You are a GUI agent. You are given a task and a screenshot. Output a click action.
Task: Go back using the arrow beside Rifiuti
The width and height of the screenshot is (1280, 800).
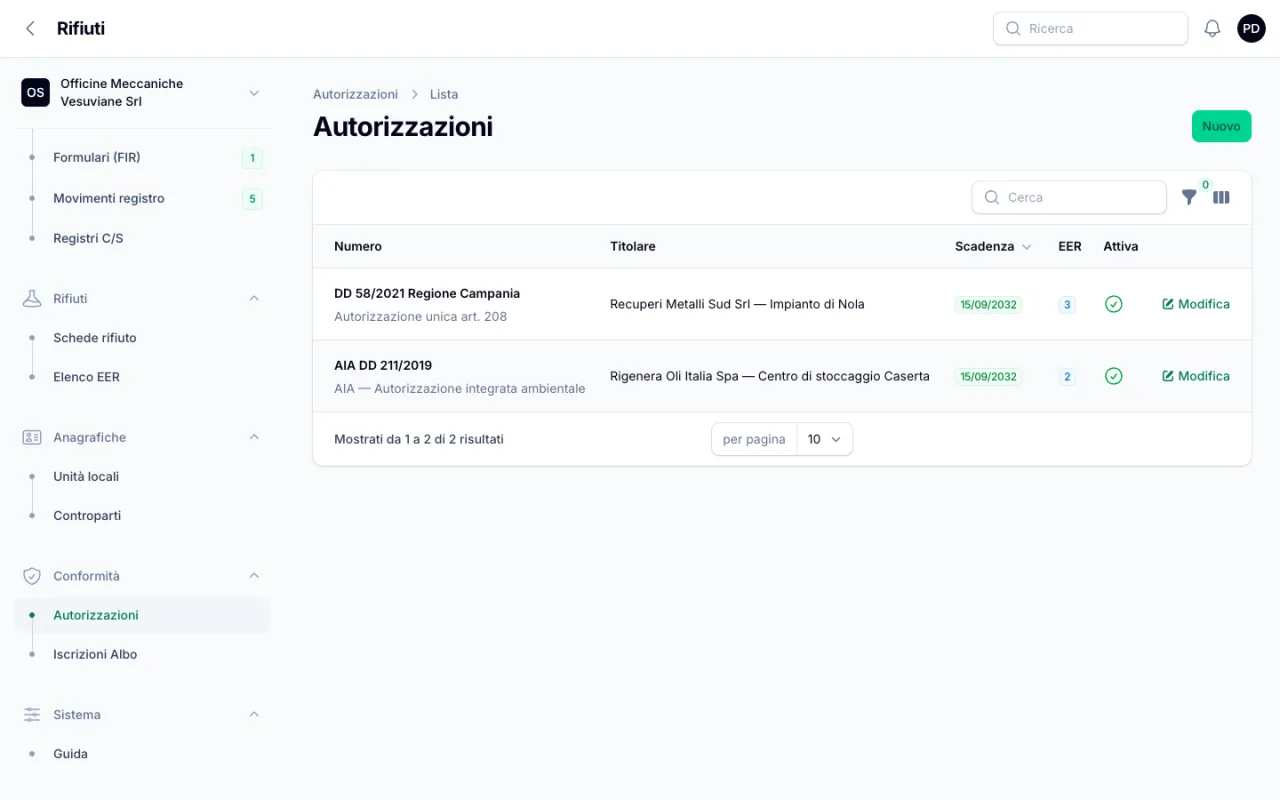(30, 29)
